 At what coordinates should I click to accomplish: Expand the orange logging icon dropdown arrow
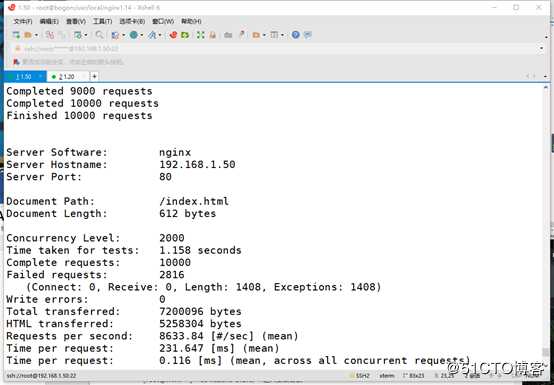pos(264,35)
